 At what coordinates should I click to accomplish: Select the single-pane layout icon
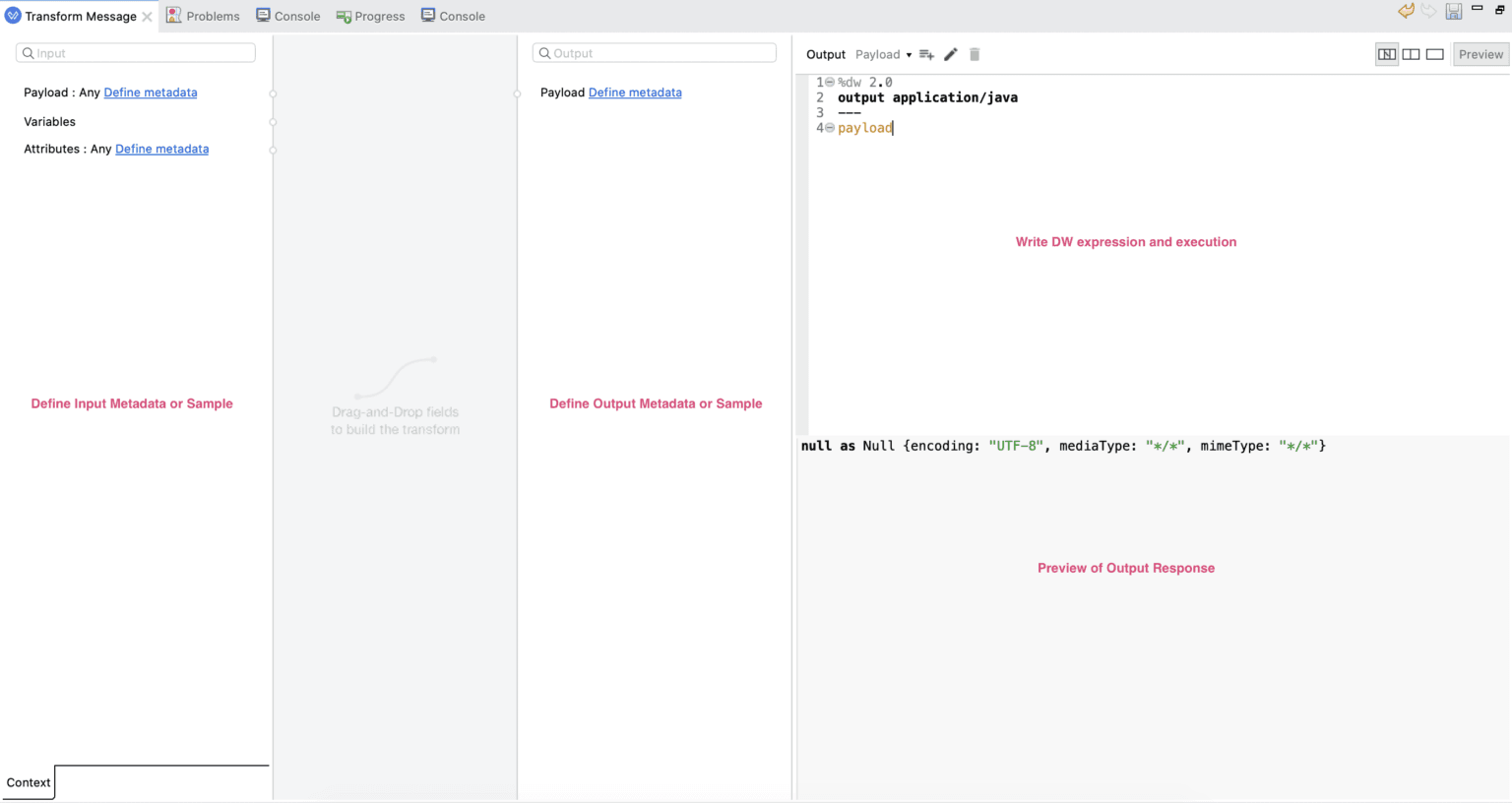point(1434,54)
